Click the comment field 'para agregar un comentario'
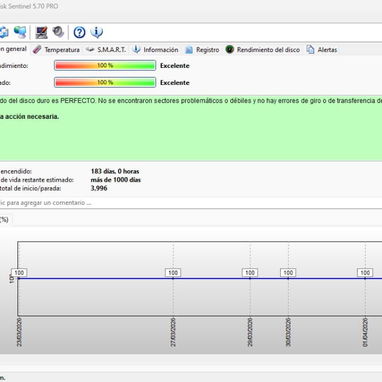382x382 pixels. pos(191,203)
